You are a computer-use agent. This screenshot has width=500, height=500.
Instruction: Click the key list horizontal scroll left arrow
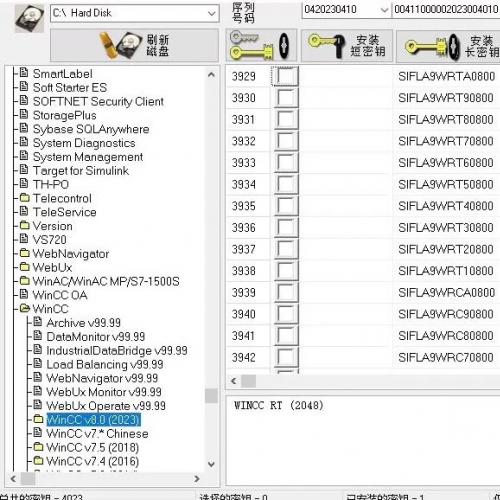click(x=234, y=381)
